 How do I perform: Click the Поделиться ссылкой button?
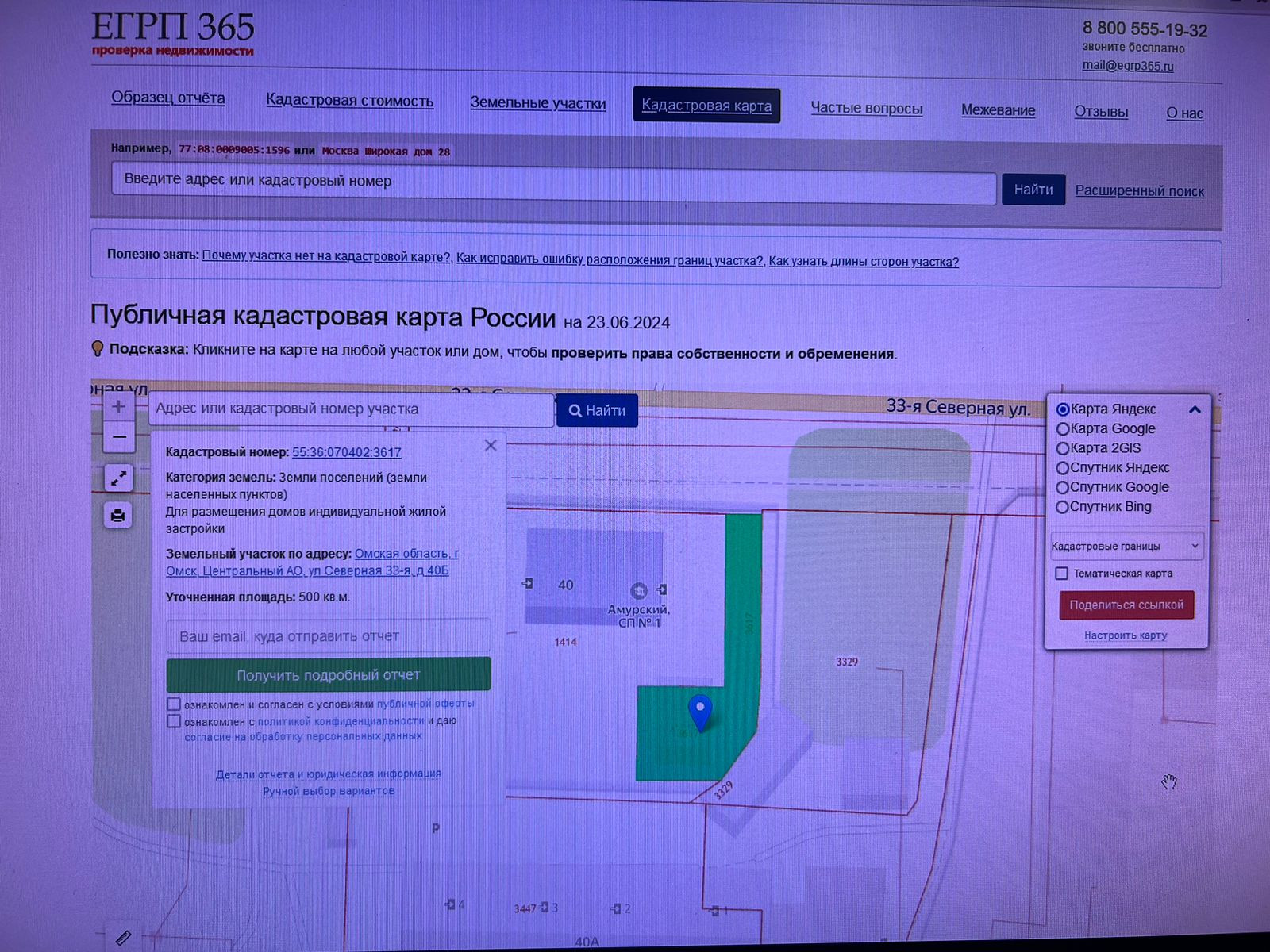click(1126, 605)
